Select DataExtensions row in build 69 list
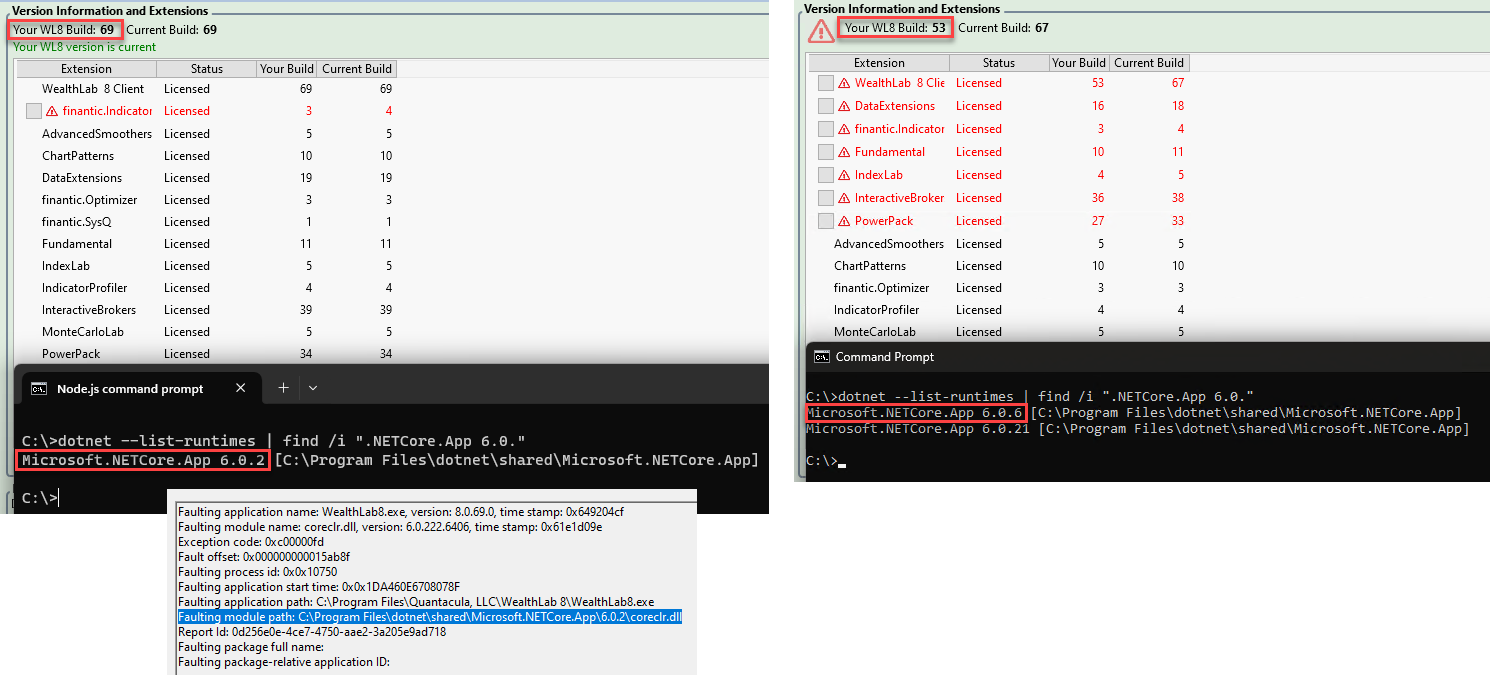 (x=206, y=178)
